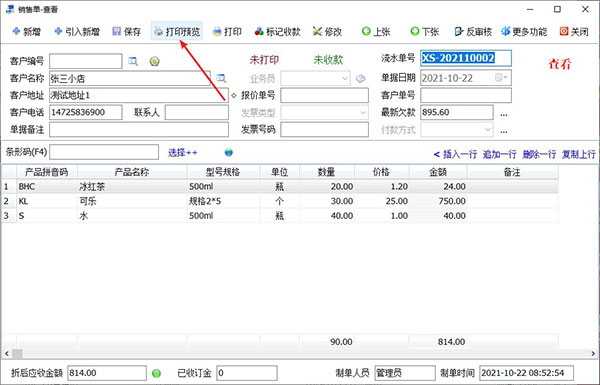Viewport: 600px width, 385px height.
Task: Click the 制单人员 field 管理员
Action: click(405, 373)
